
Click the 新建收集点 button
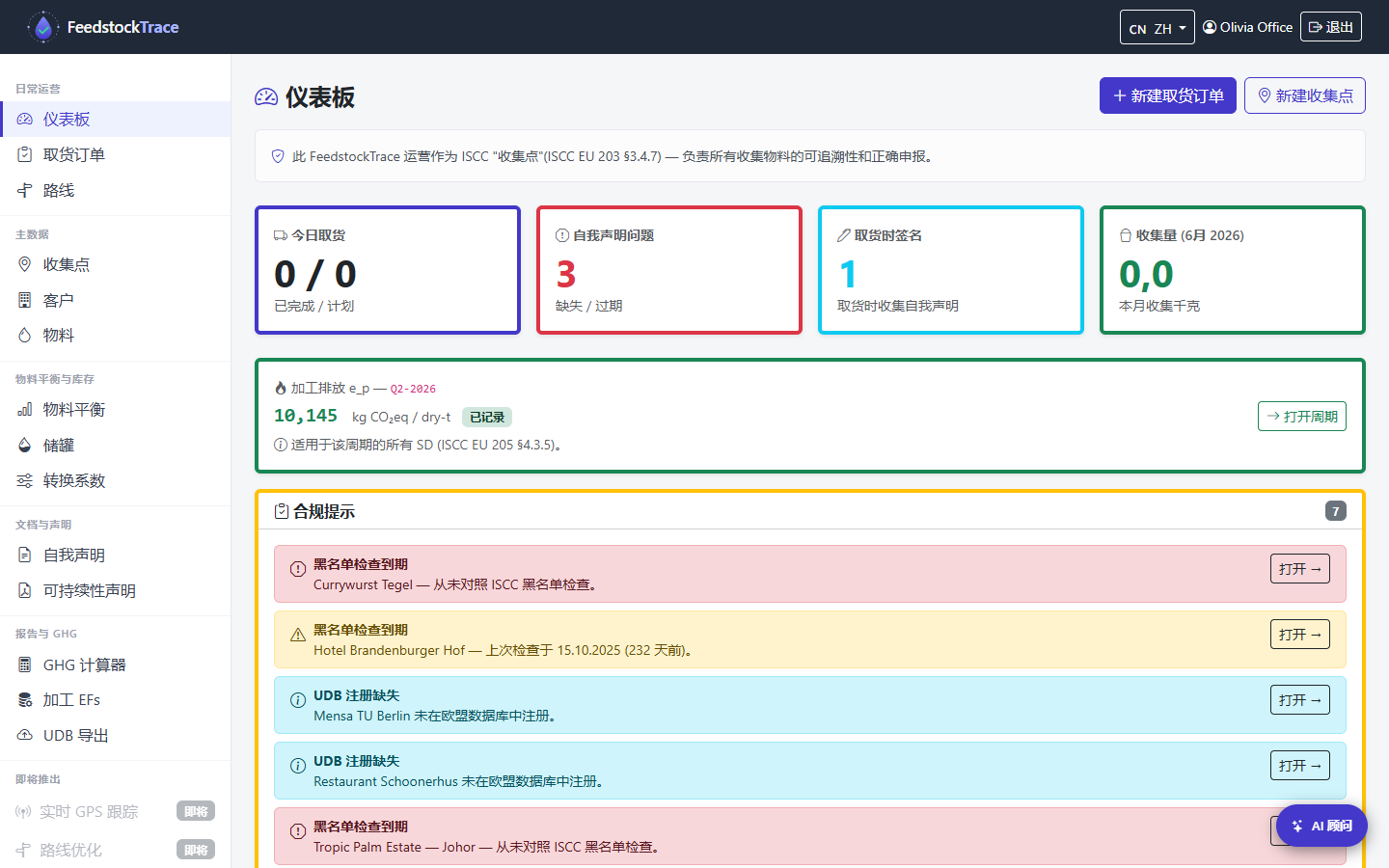coord(1305,95)
